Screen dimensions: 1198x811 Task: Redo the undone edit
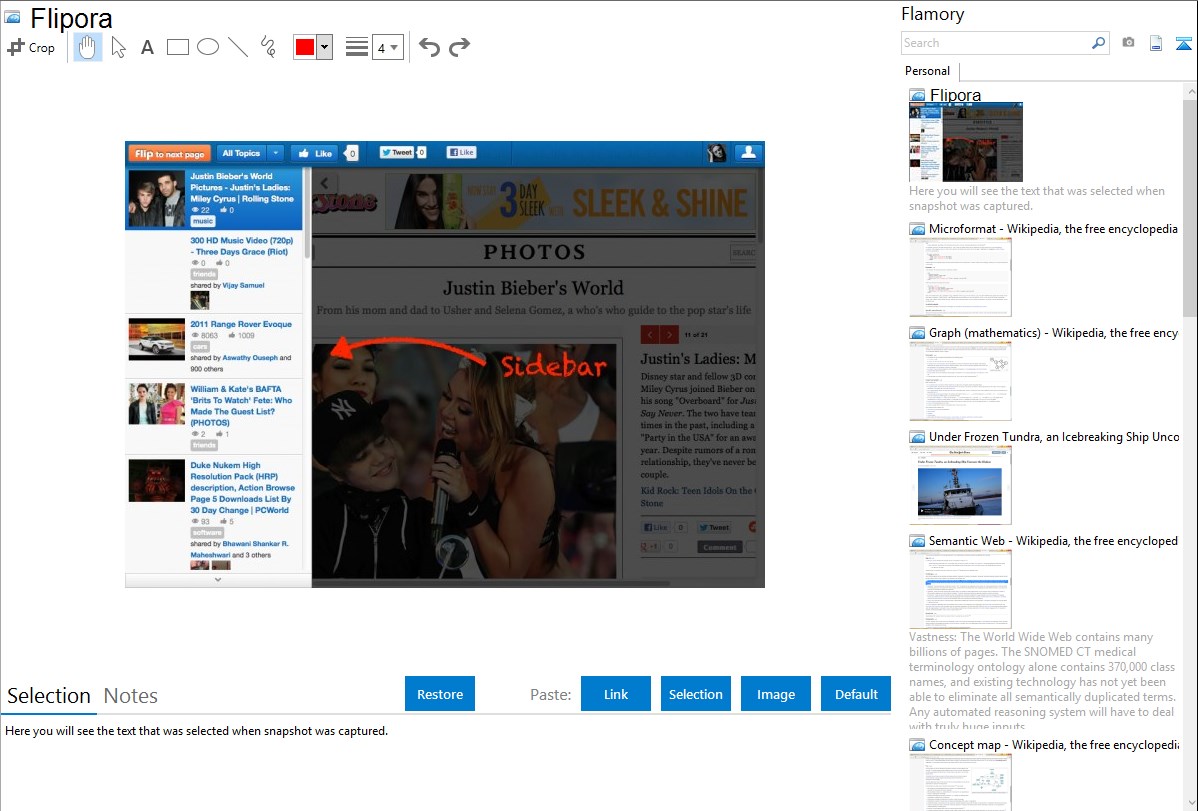[x=459, y=47]
